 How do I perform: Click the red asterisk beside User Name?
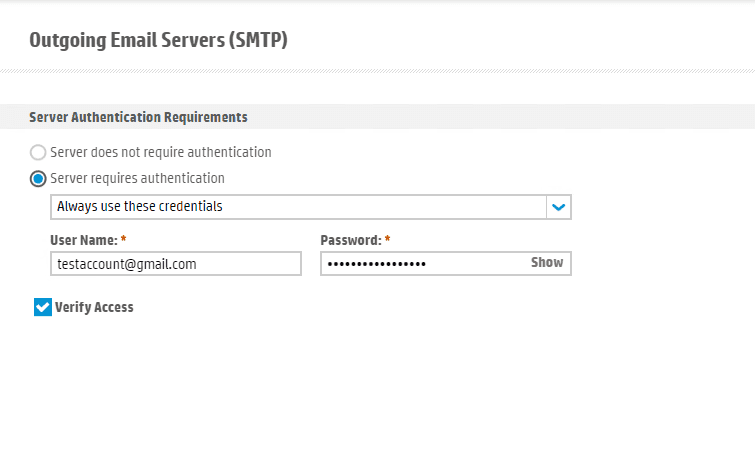click(123, 241)
